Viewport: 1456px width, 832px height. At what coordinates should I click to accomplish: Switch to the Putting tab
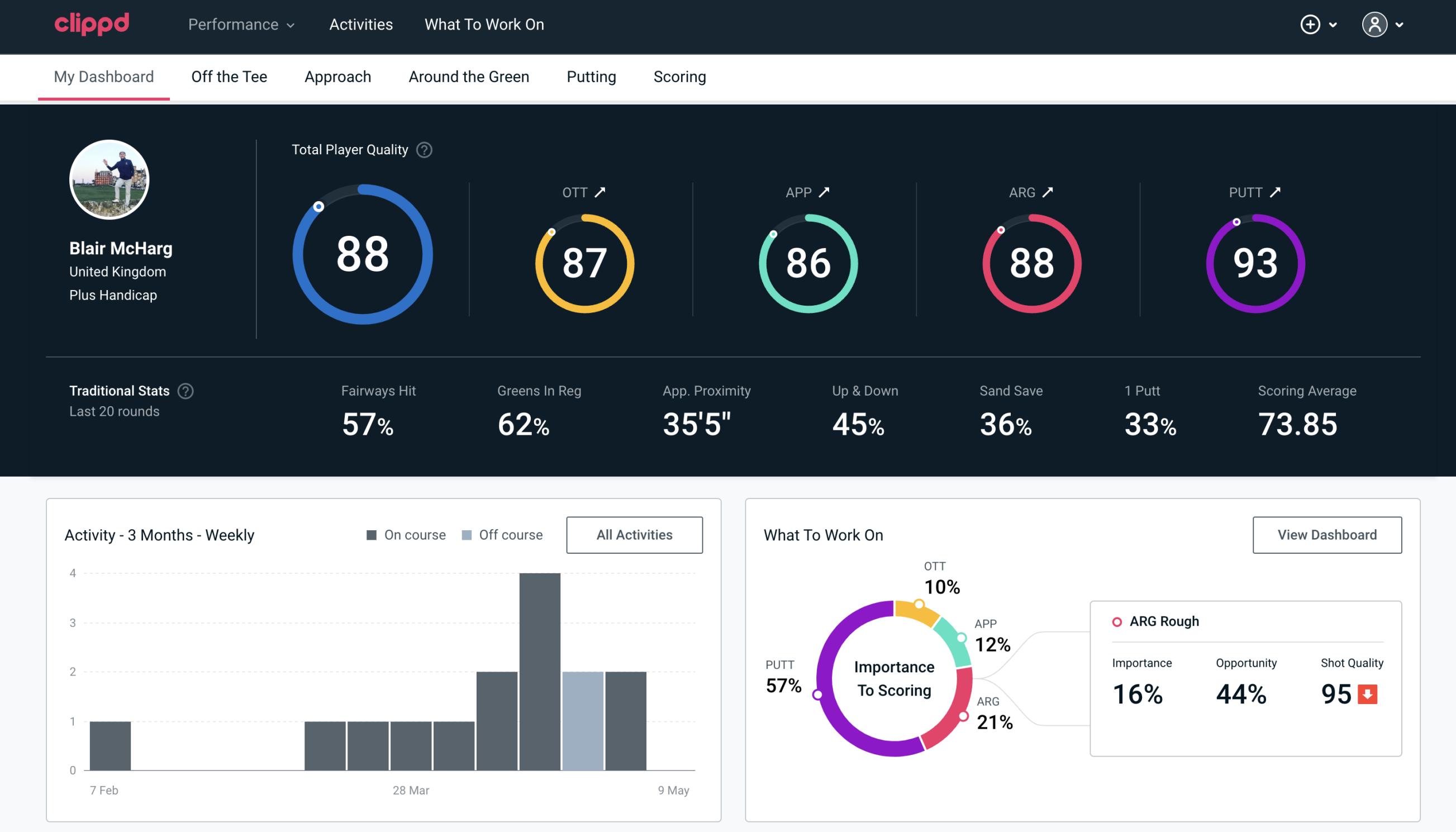[591, 77]
